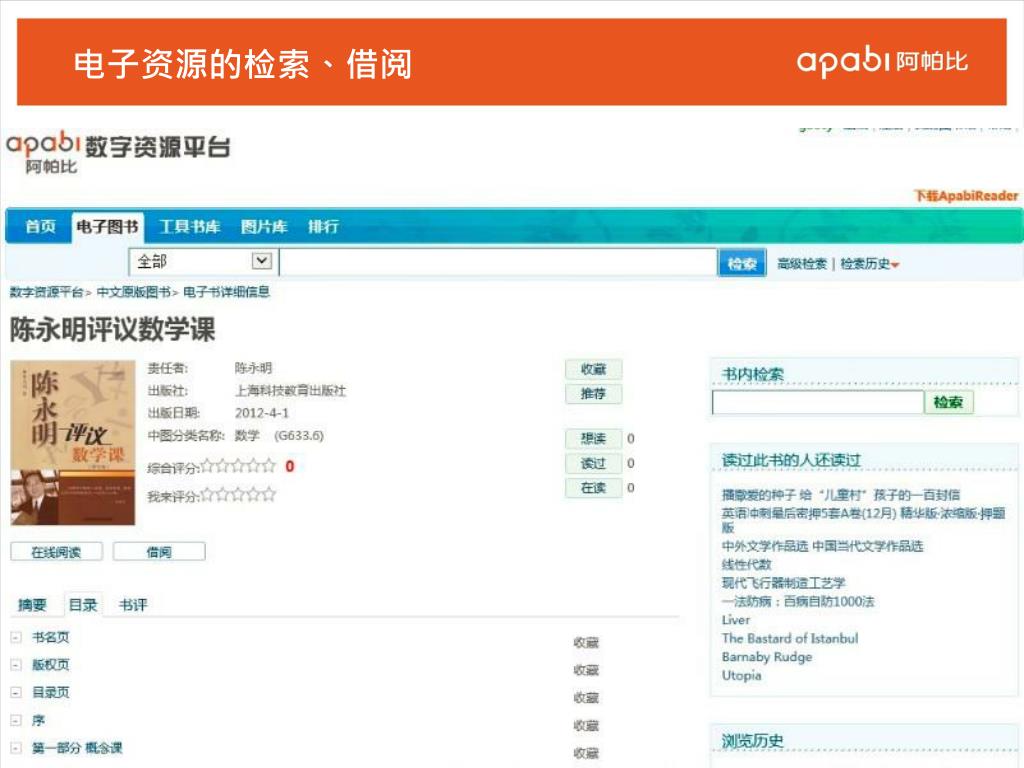Click the 下载ApabiReader link
Image resolution: width=1024 pixels, height=768 pixels.
[x=966, y=195]
